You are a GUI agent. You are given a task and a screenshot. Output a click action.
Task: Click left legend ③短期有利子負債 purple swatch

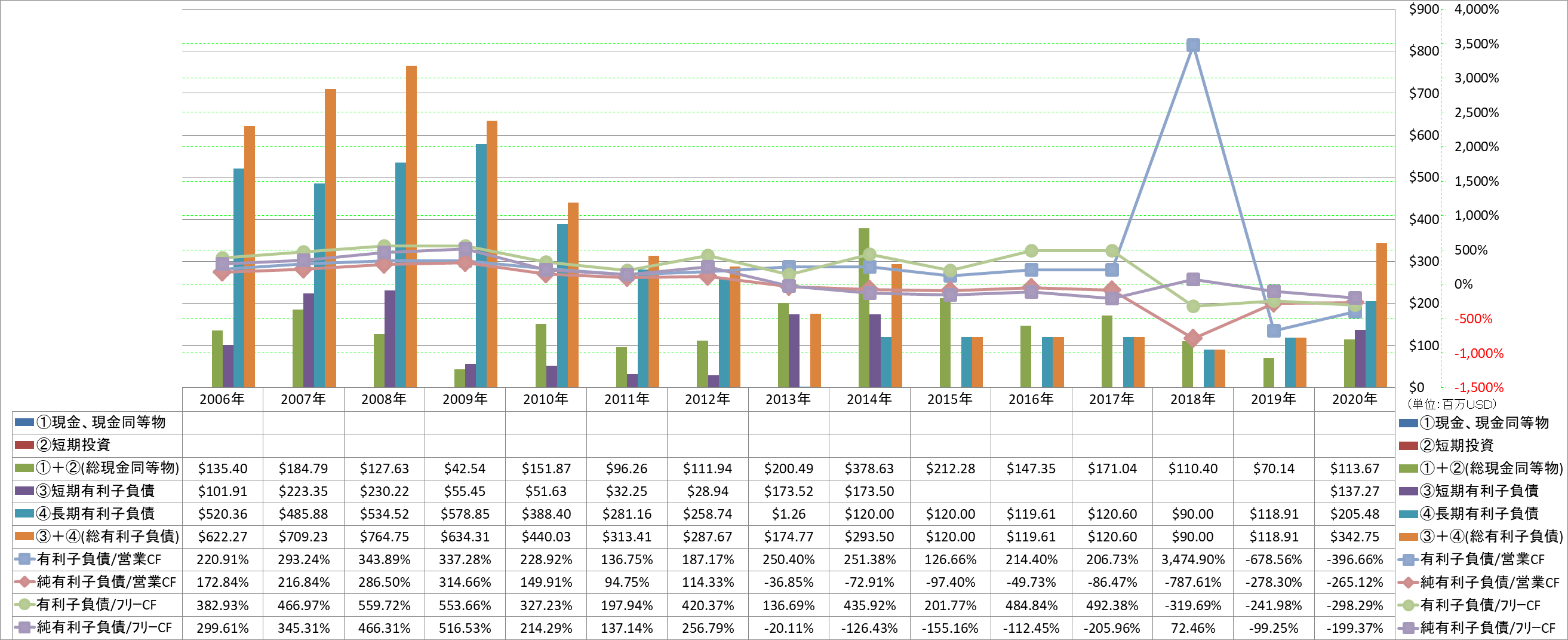(x=24, y=491)
